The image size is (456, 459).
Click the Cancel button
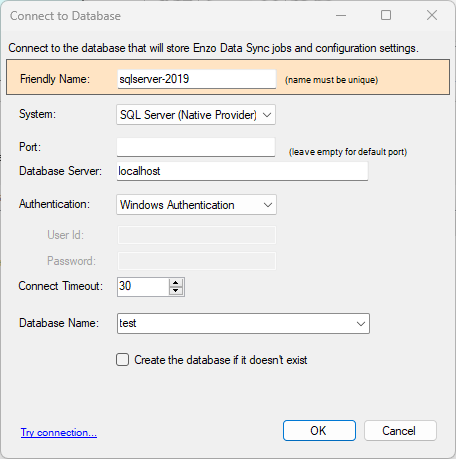point(400,431)
